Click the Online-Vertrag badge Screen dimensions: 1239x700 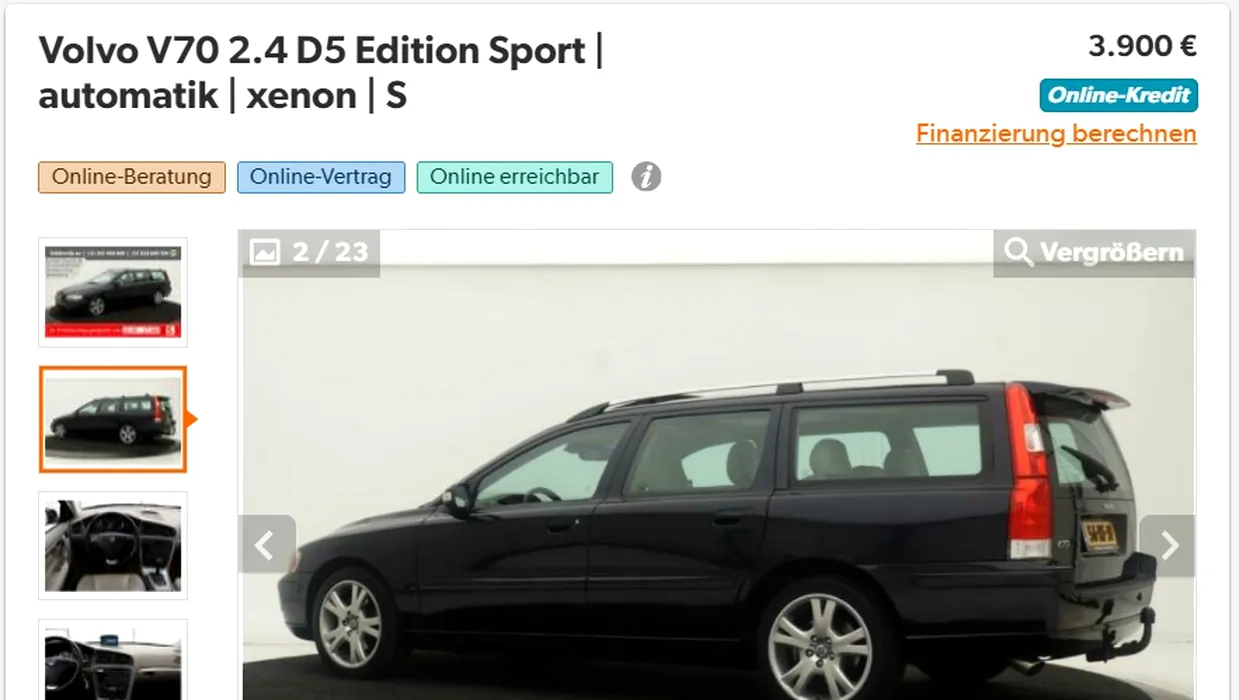321,177
